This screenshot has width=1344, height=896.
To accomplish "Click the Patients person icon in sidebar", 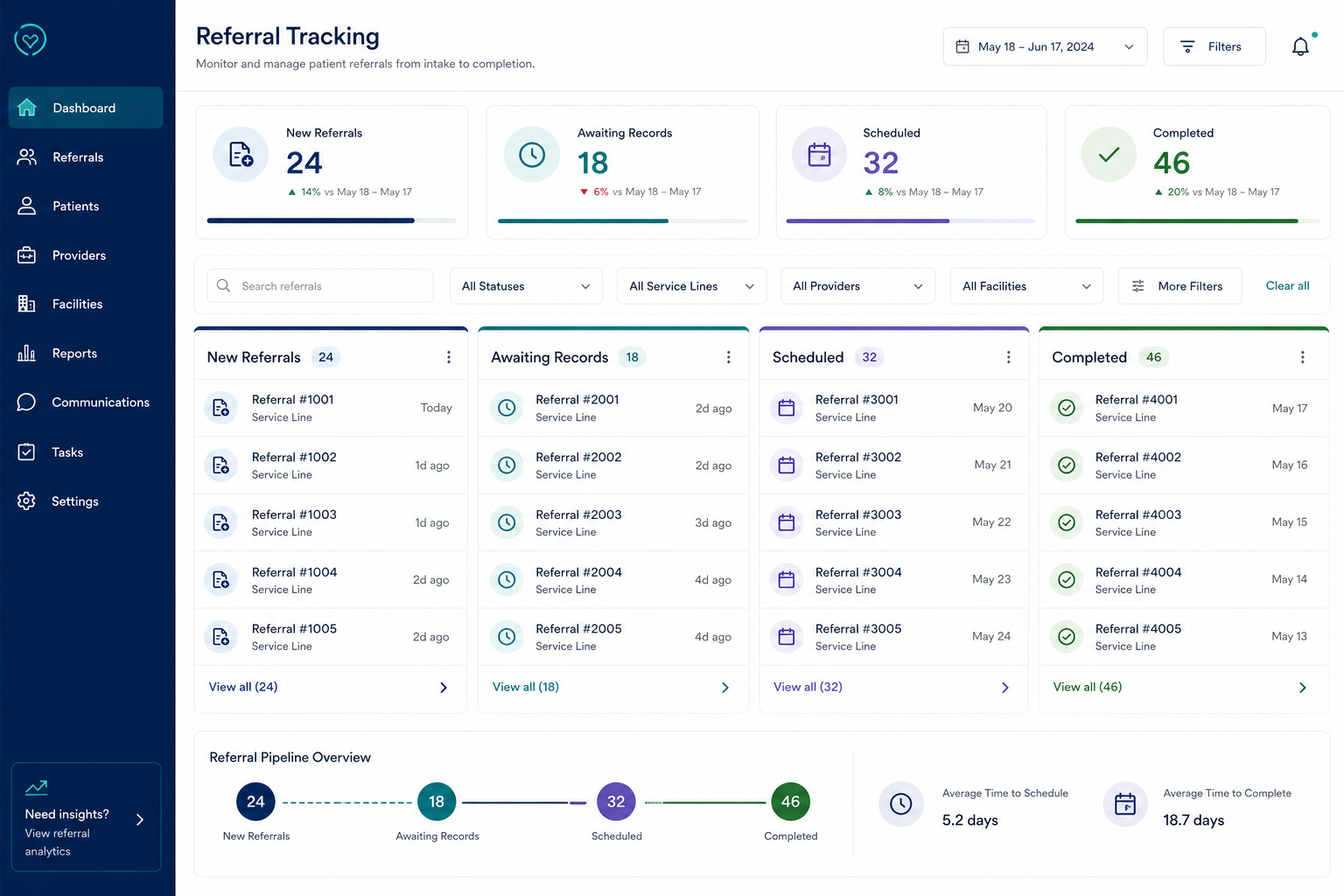I will (27, 206).
